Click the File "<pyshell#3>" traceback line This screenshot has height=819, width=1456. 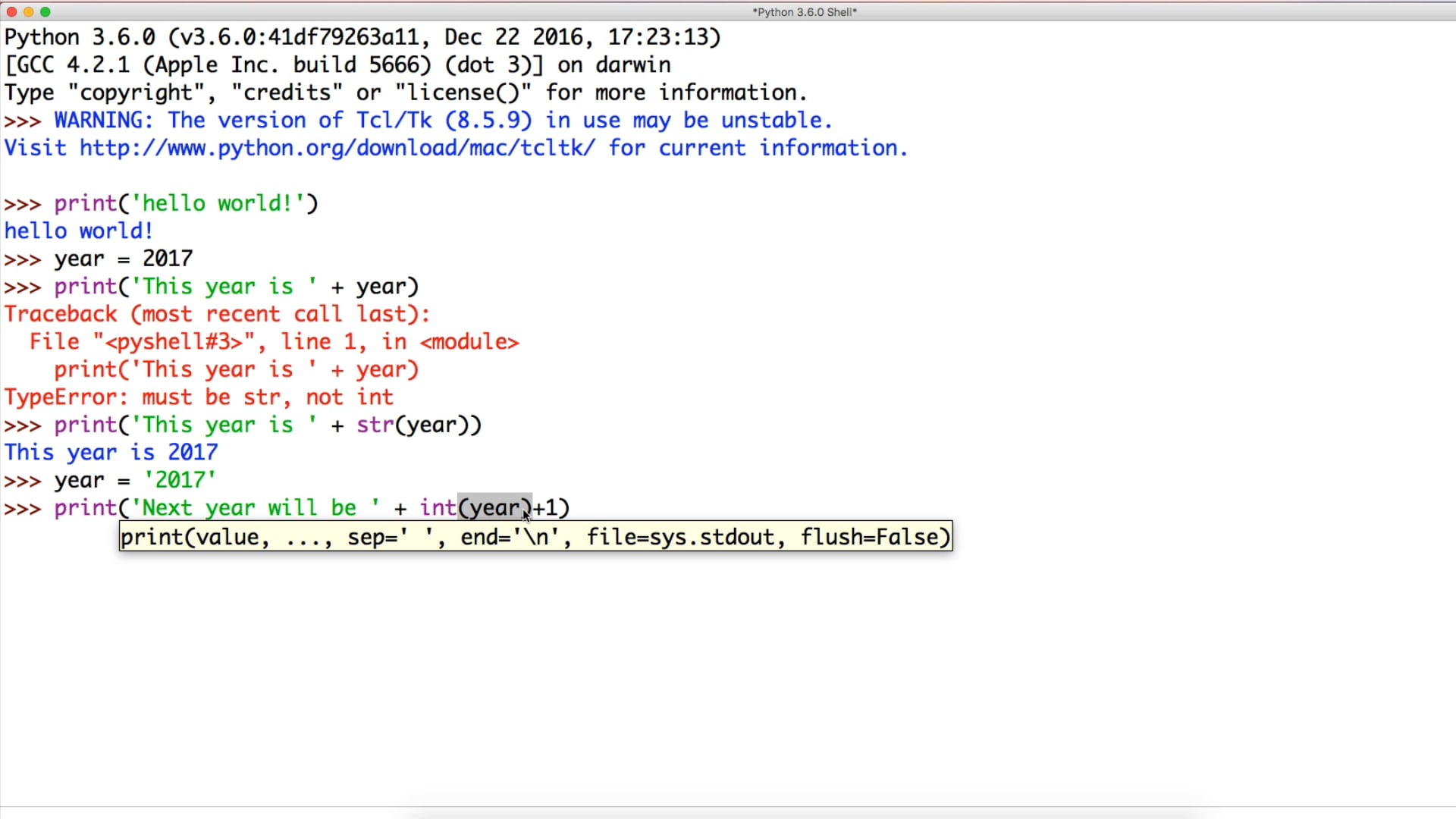[x=273, y=342]
